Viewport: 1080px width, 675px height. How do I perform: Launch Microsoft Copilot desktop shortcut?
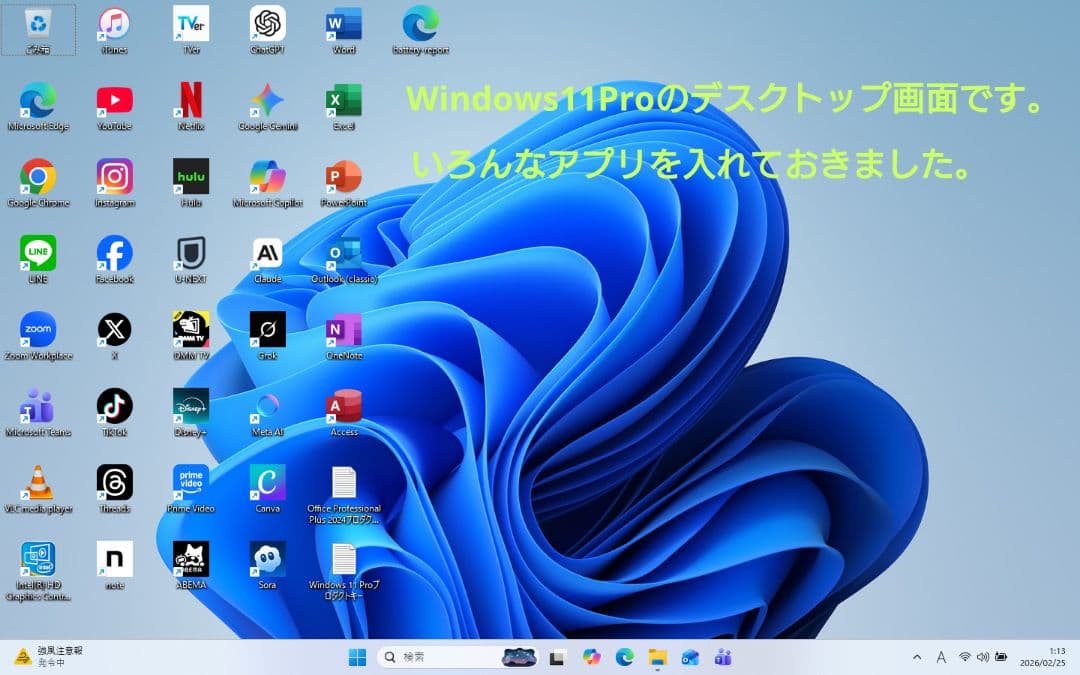pyautogui.click(x=267, y=183)
